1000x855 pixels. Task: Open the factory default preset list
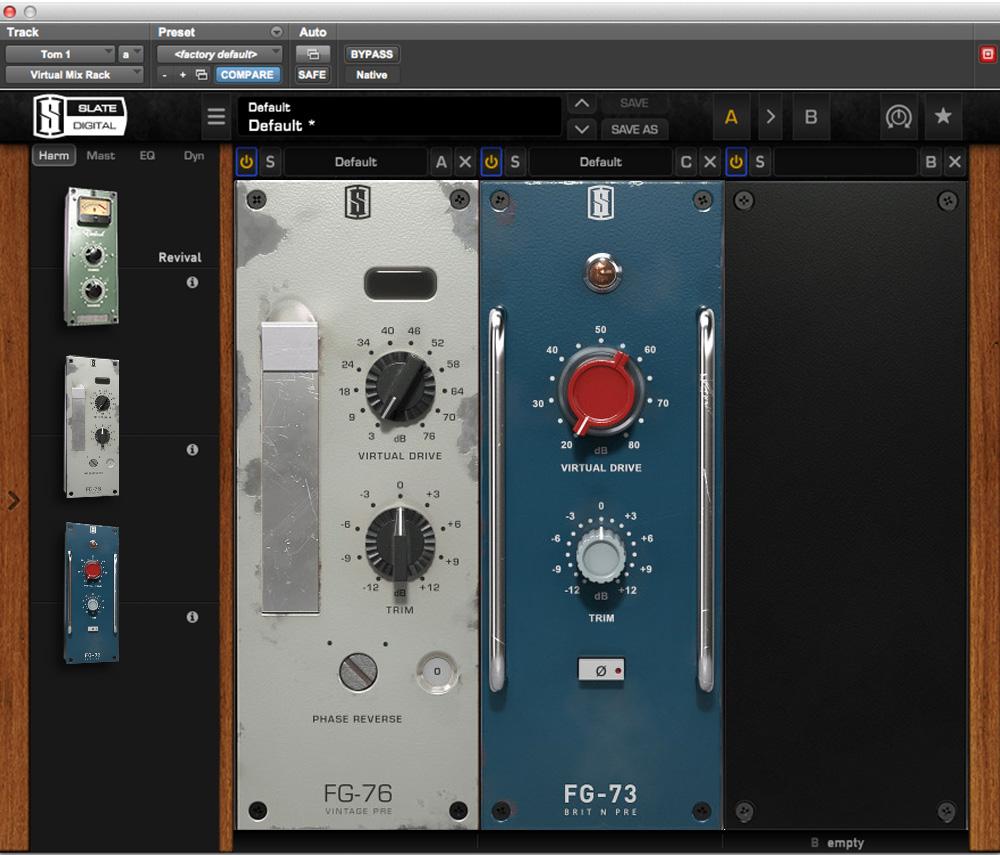[x=219, y=54]
